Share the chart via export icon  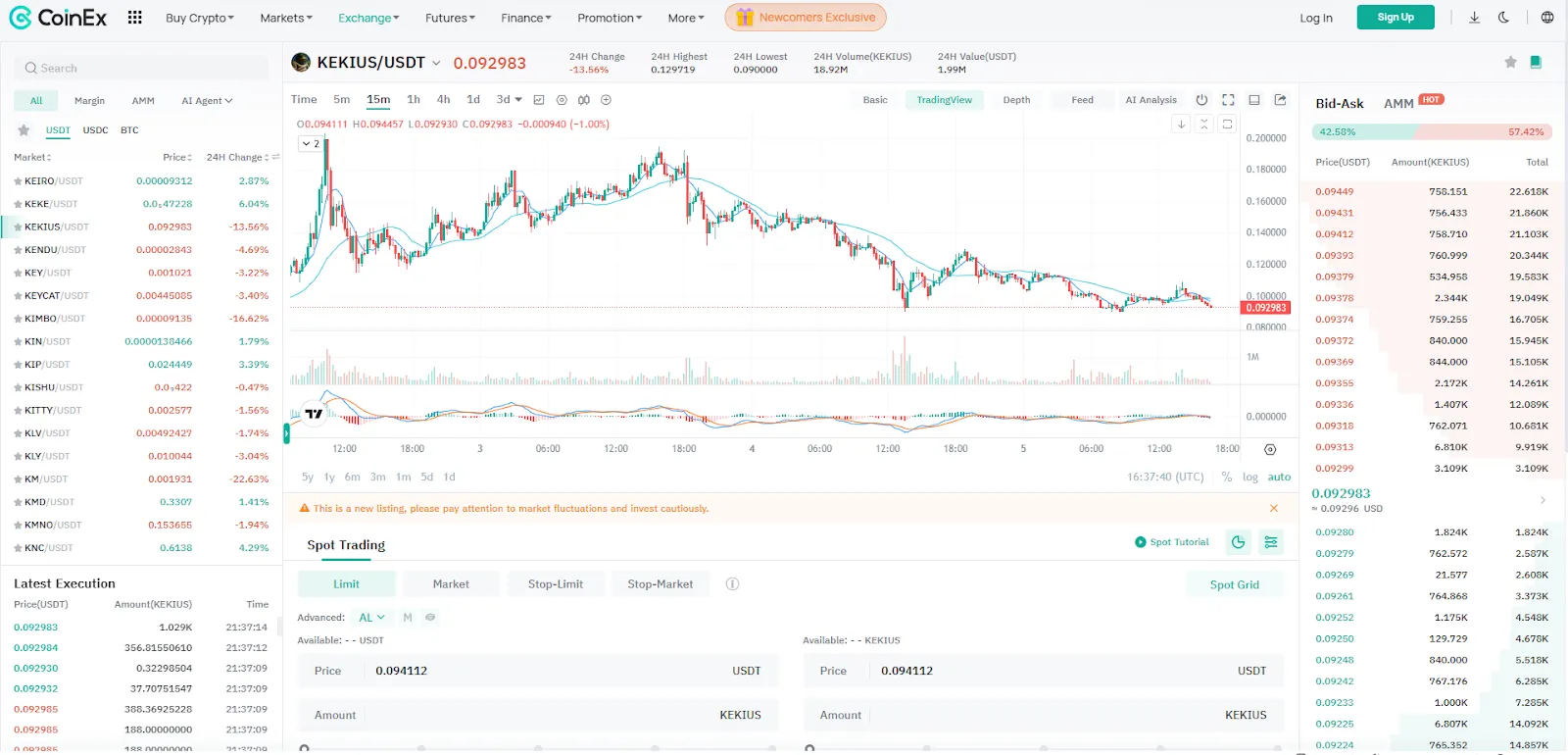(1280, 100)
